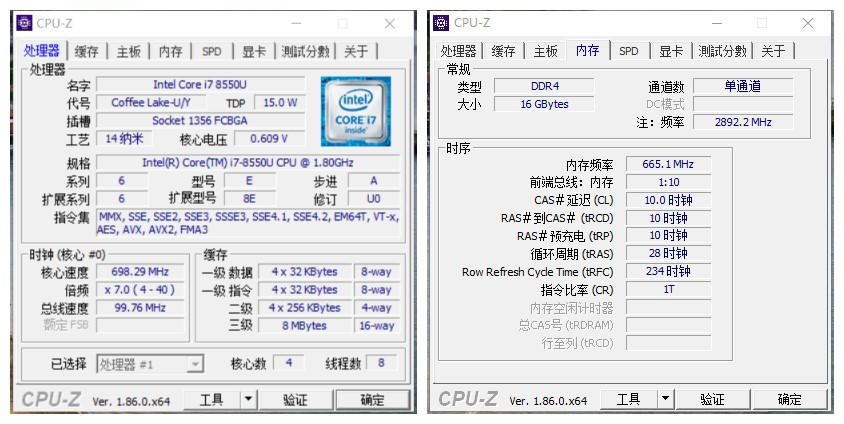Click the thread count value 8
The height and width of the screenshot is (424, 844).
(x=381, y=363)
